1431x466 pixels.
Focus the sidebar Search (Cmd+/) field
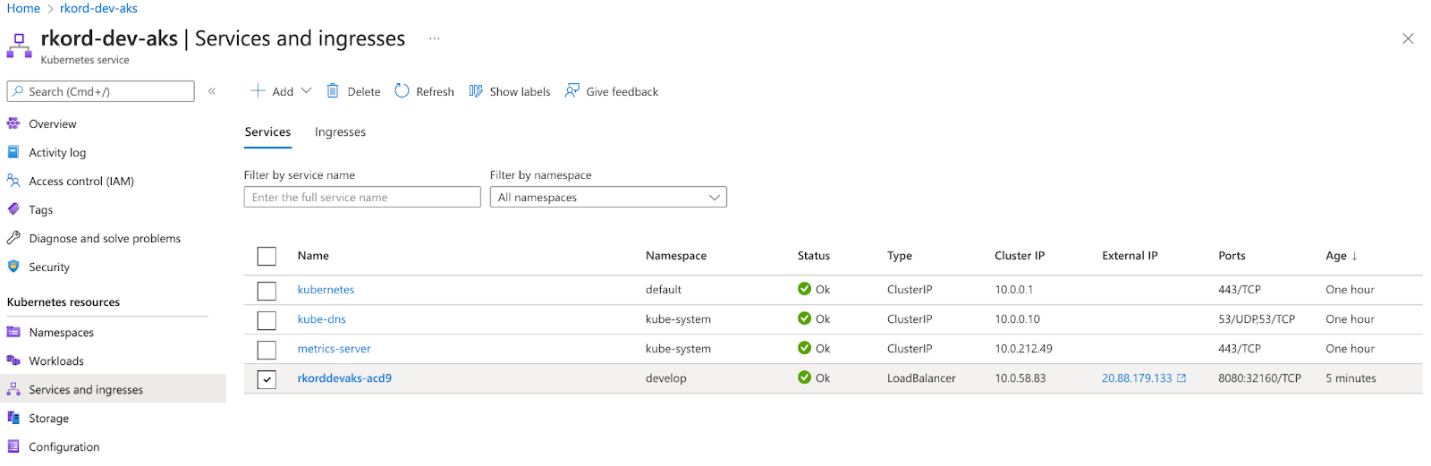tap(100, 91)
